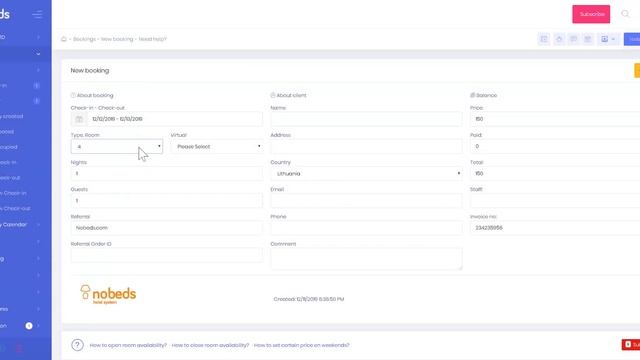Click the speech bubble icon in the top-right toolbar

[x=573, y=39]
